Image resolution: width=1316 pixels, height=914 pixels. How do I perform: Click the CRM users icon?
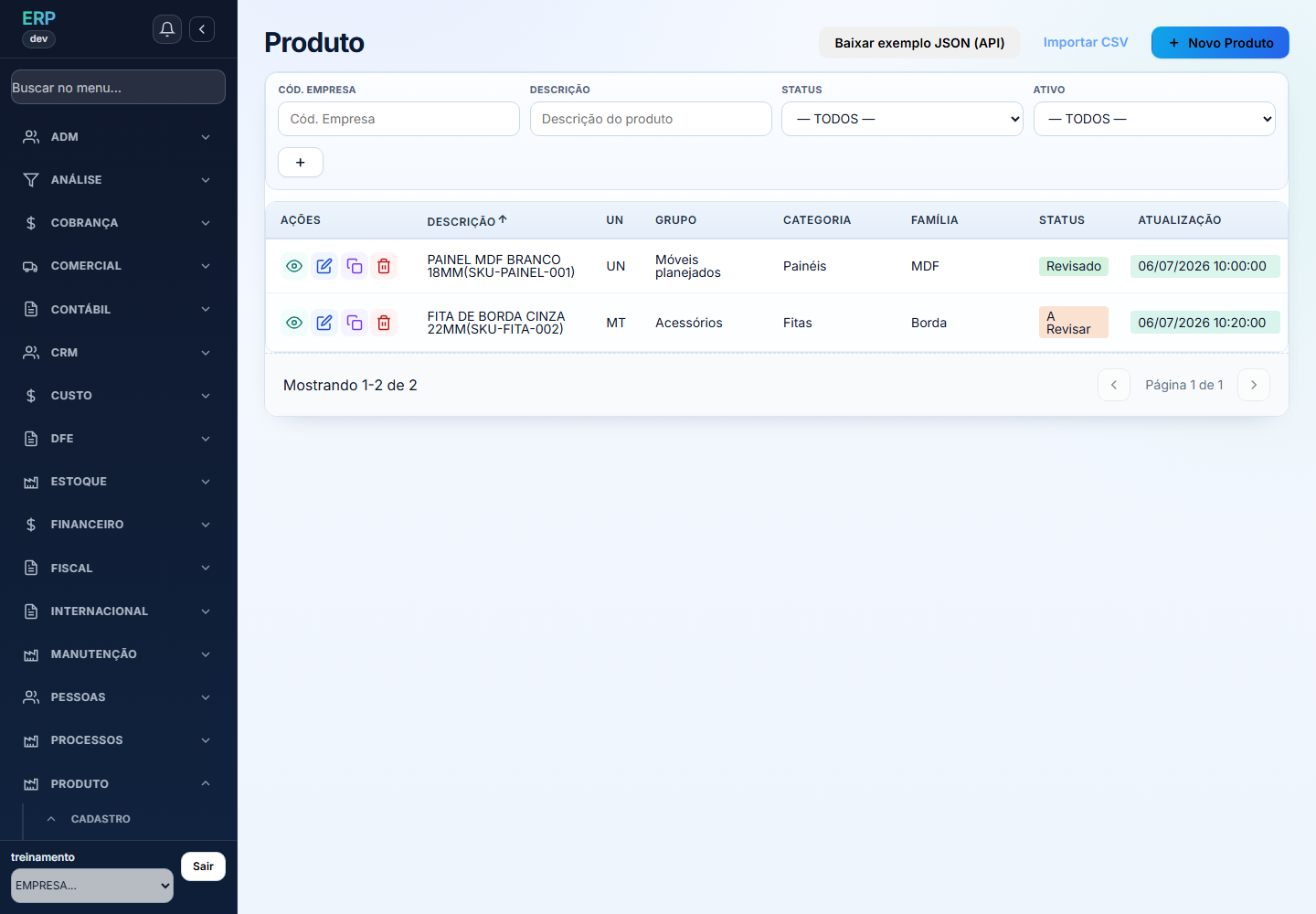click(x=31, y=352)
